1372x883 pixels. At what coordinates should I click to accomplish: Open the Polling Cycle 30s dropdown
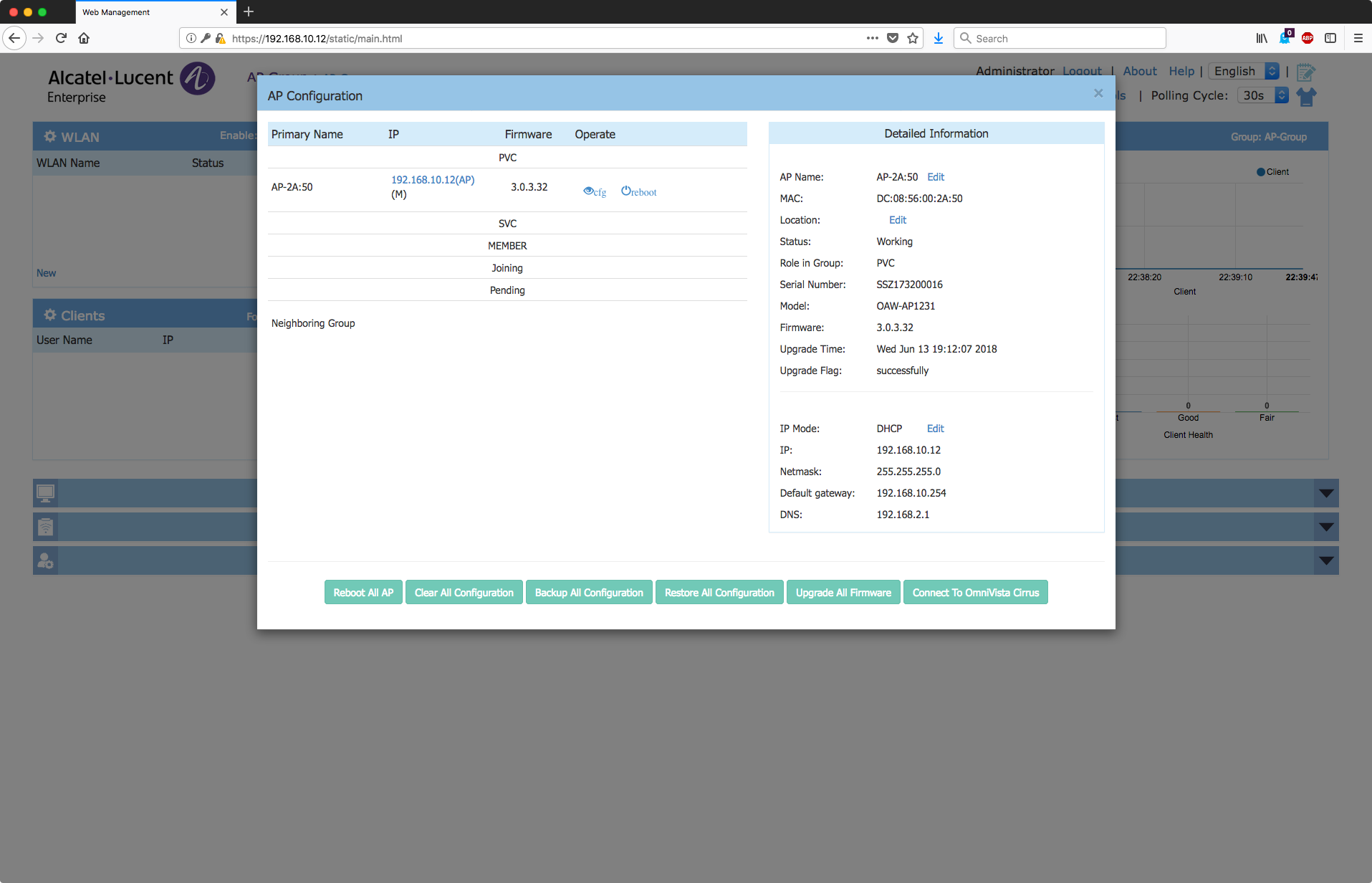tap(1262, 95)
